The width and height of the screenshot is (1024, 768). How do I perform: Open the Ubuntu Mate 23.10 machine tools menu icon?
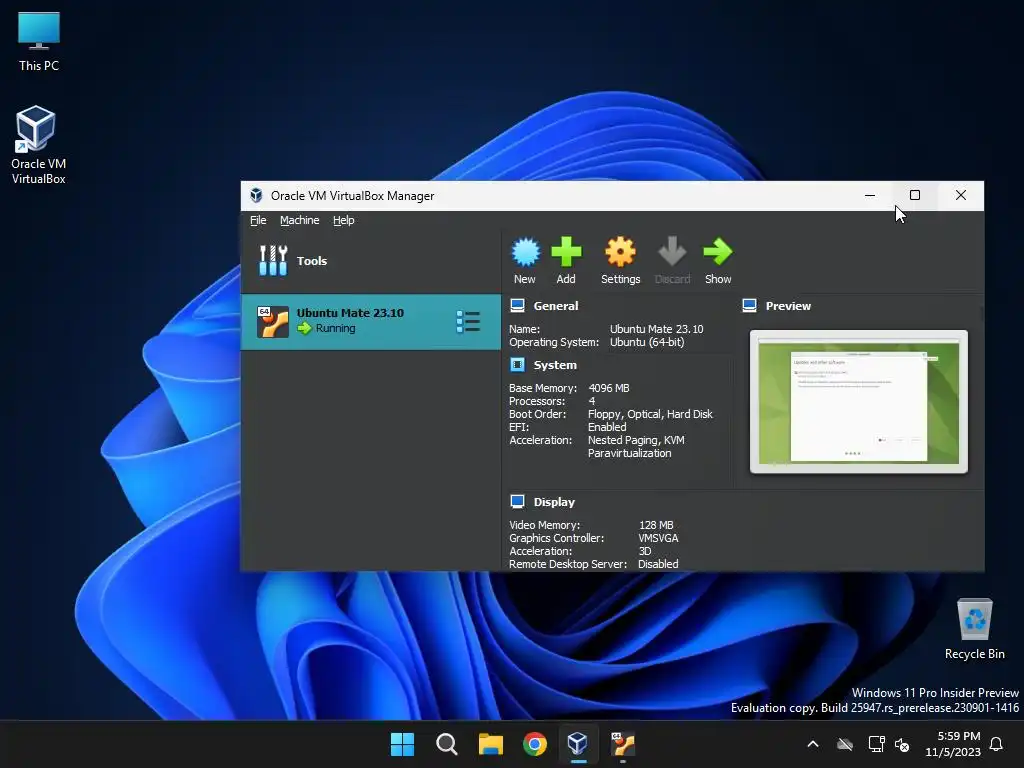tap(468, 322)
